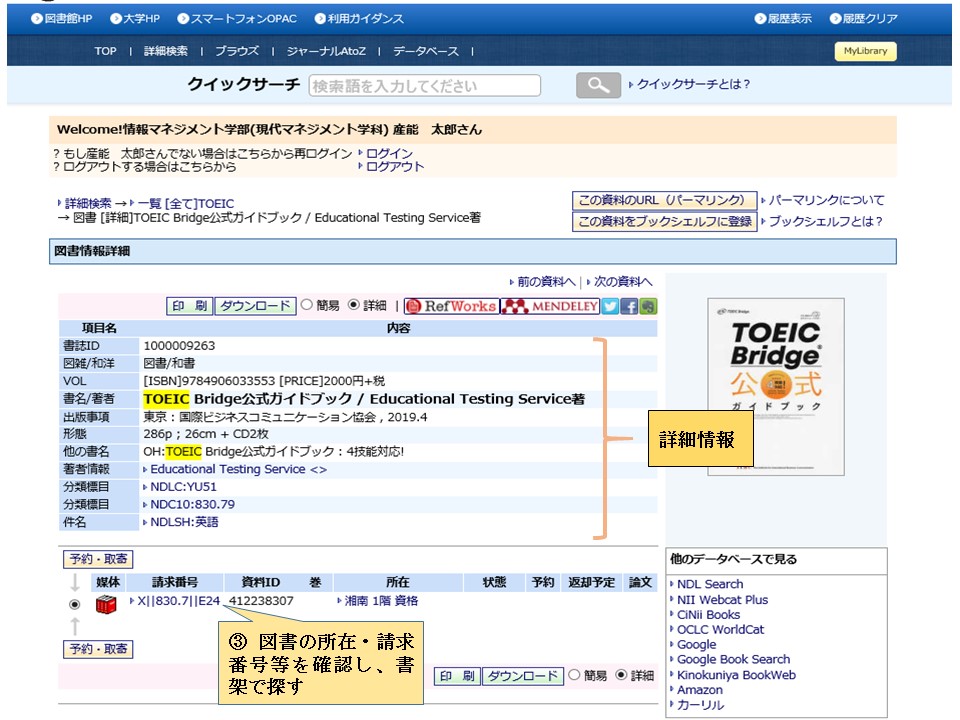The image size is (960, 720).
Task: Open Google link in database list
Action: pyautogui.click(x=696, y=645)
